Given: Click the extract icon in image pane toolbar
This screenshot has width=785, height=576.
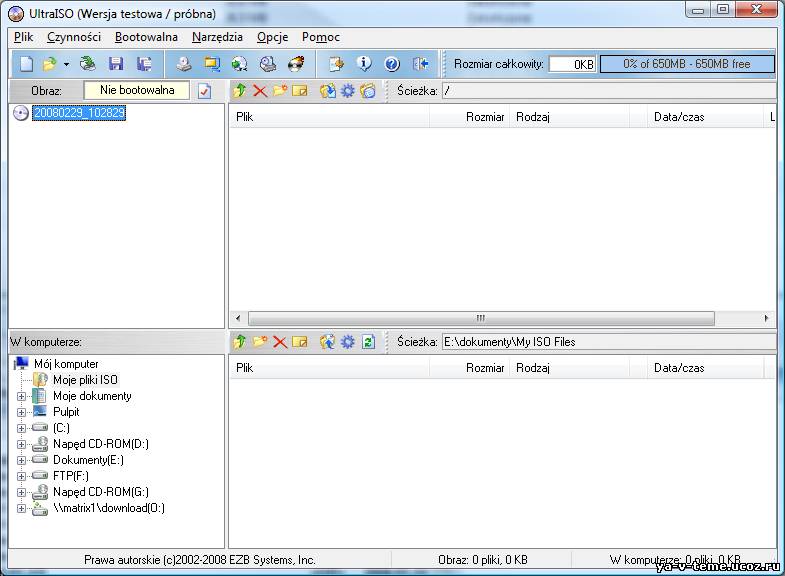Looking at the screenshot, I should [x=328, y=91].
